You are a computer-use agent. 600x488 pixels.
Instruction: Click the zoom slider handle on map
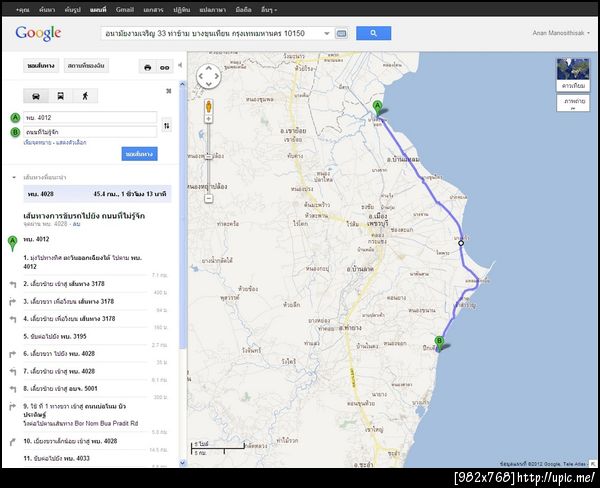point(209,156)
